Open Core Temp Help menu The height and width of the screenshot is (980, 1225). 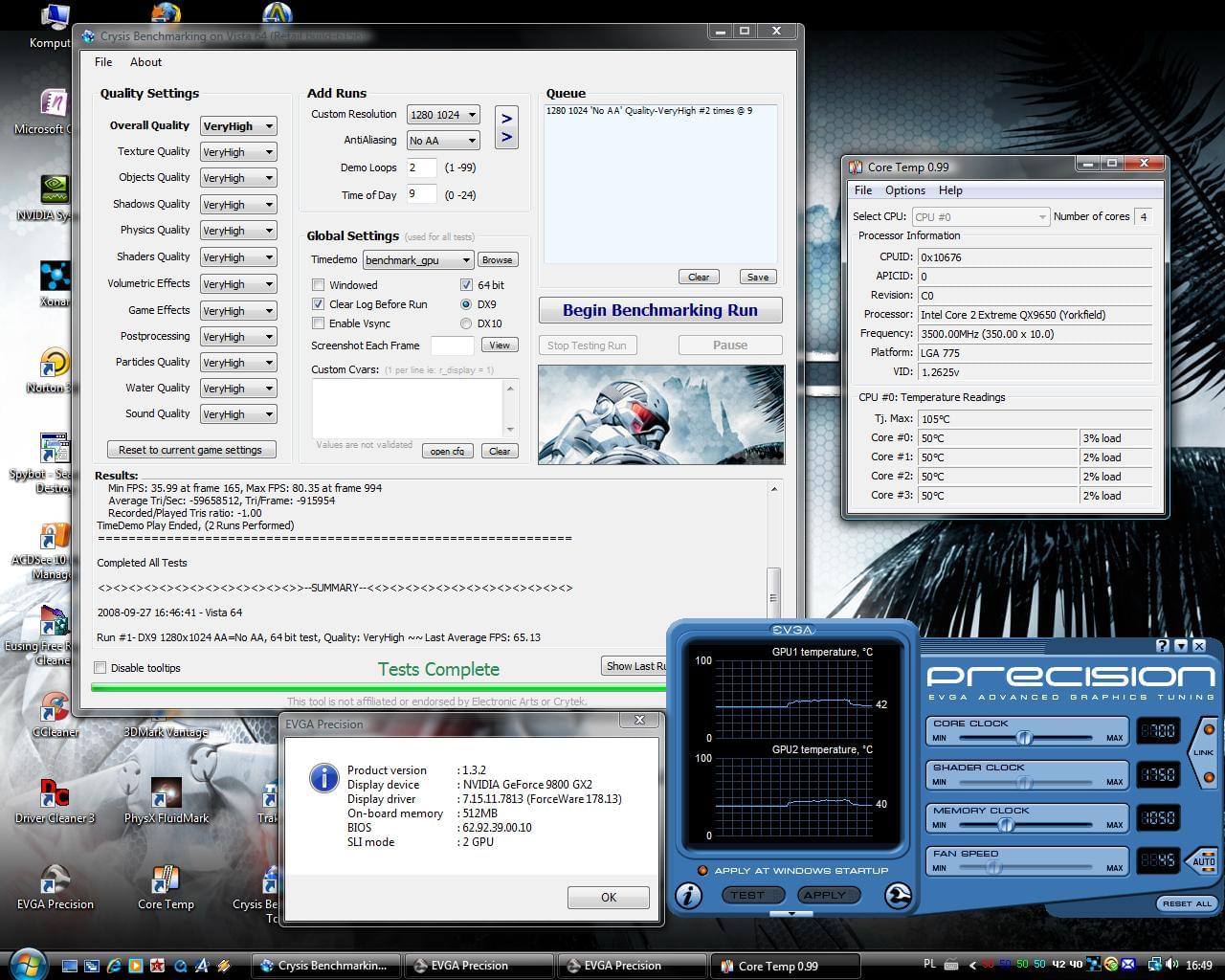[950, 190]
